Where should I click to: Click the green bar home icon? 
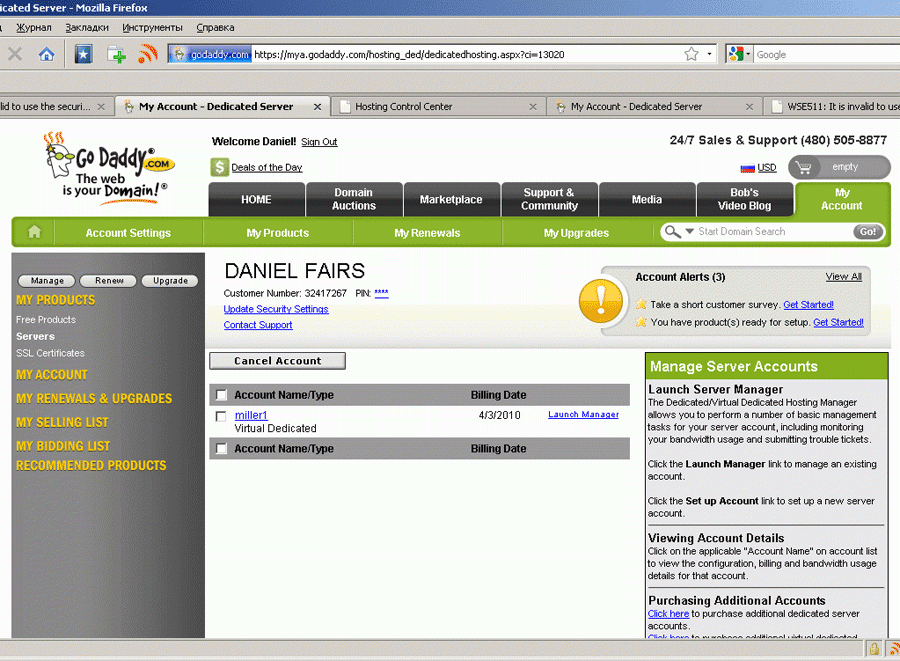(34, 232)
